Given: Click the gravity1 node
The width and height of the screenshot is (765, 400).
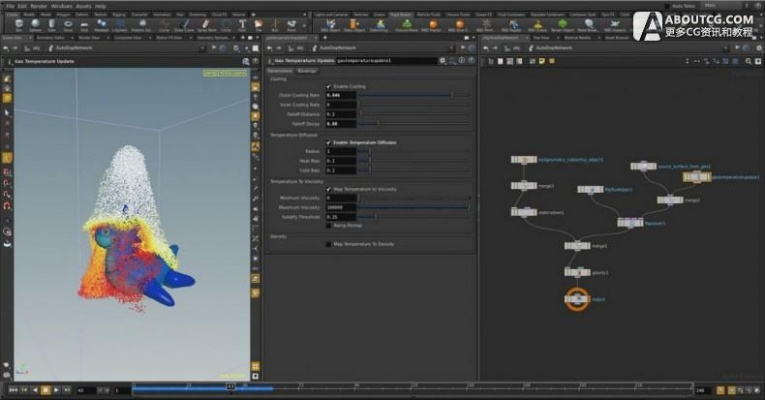Looking at the screenshot, I should pyautogui.click(x=575, y=271).
